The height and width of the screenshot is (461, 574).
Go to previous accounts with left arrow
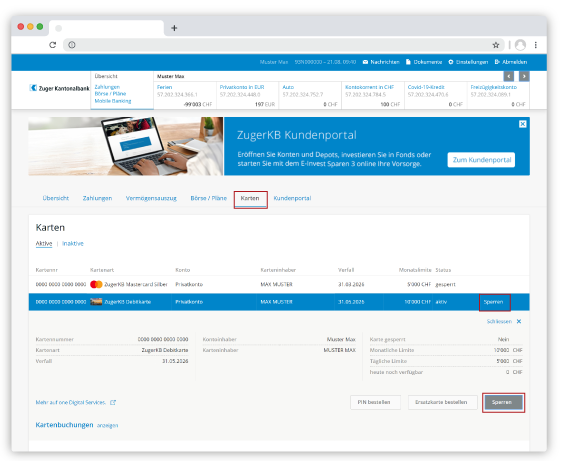pyautogui.click(x=509, y=76)
